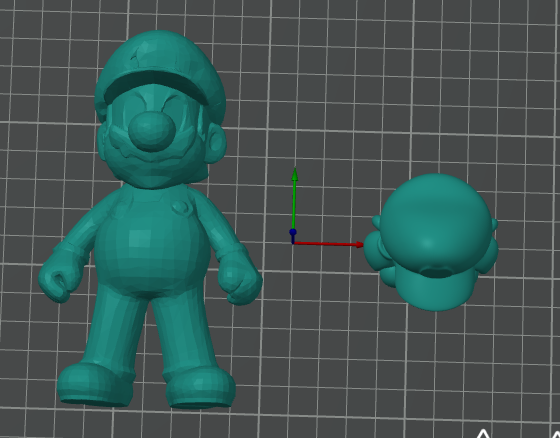Click the shoe on the left side

pyautogui.click(x=96, y=385)
